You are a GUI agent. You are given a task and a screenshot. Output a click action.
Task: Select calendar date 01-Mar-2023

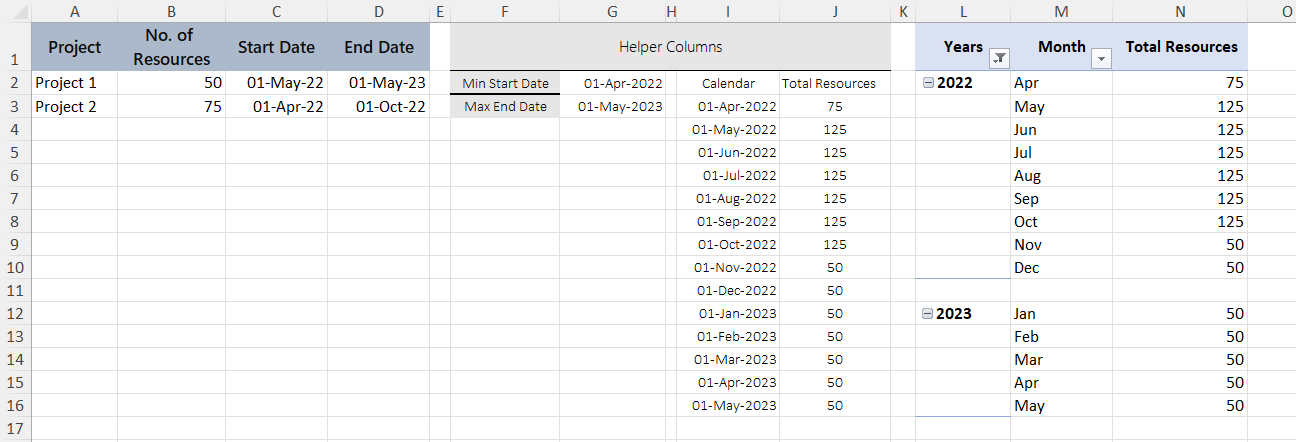(x=728, y=359)
